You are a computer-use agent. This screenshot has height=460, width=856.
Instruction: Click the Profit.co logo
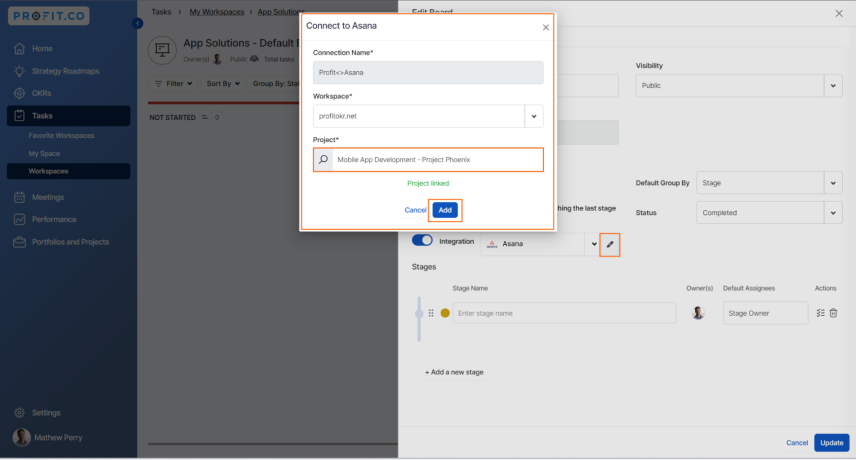point(49,16)
